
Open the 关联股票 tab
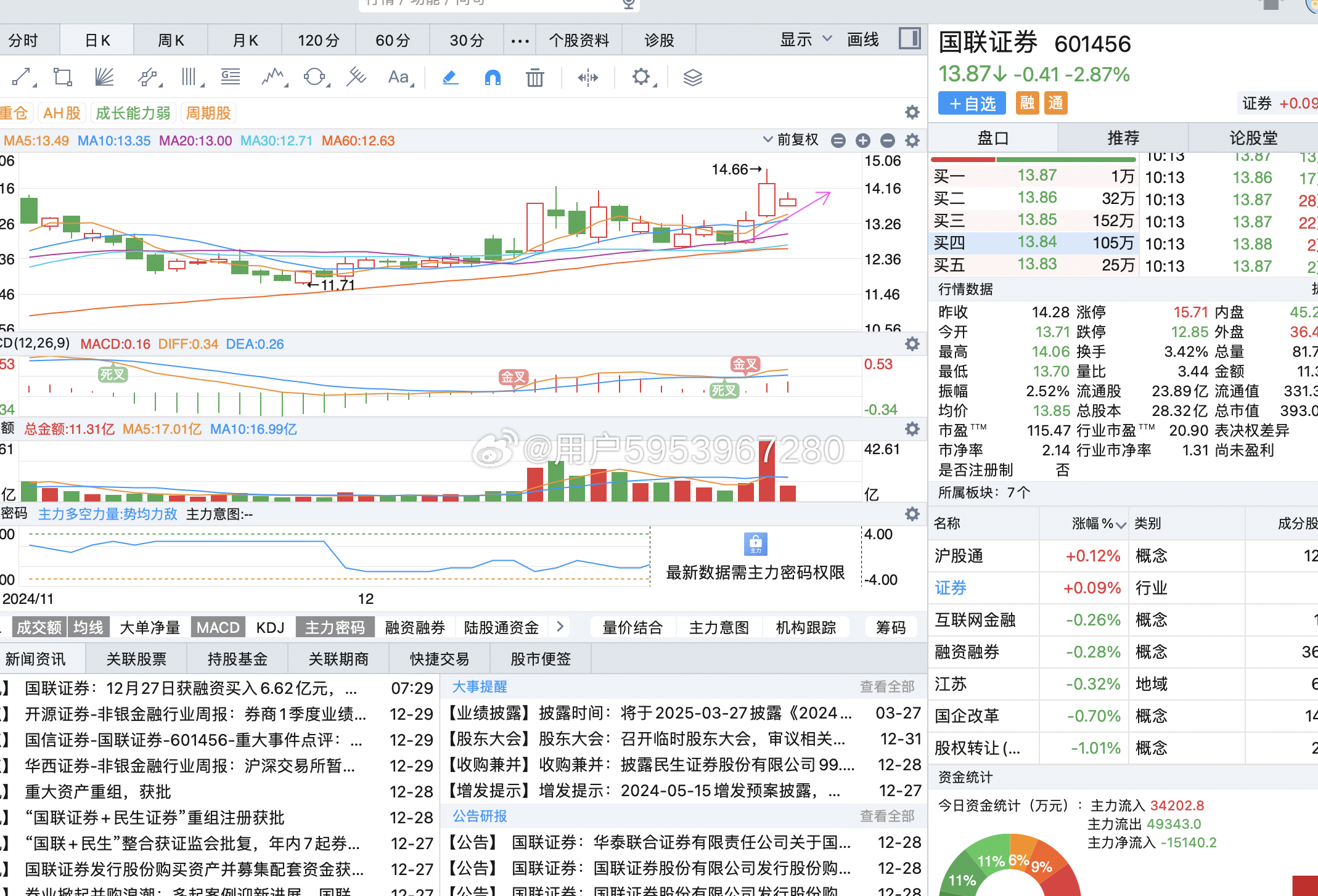tap(136, 659)
